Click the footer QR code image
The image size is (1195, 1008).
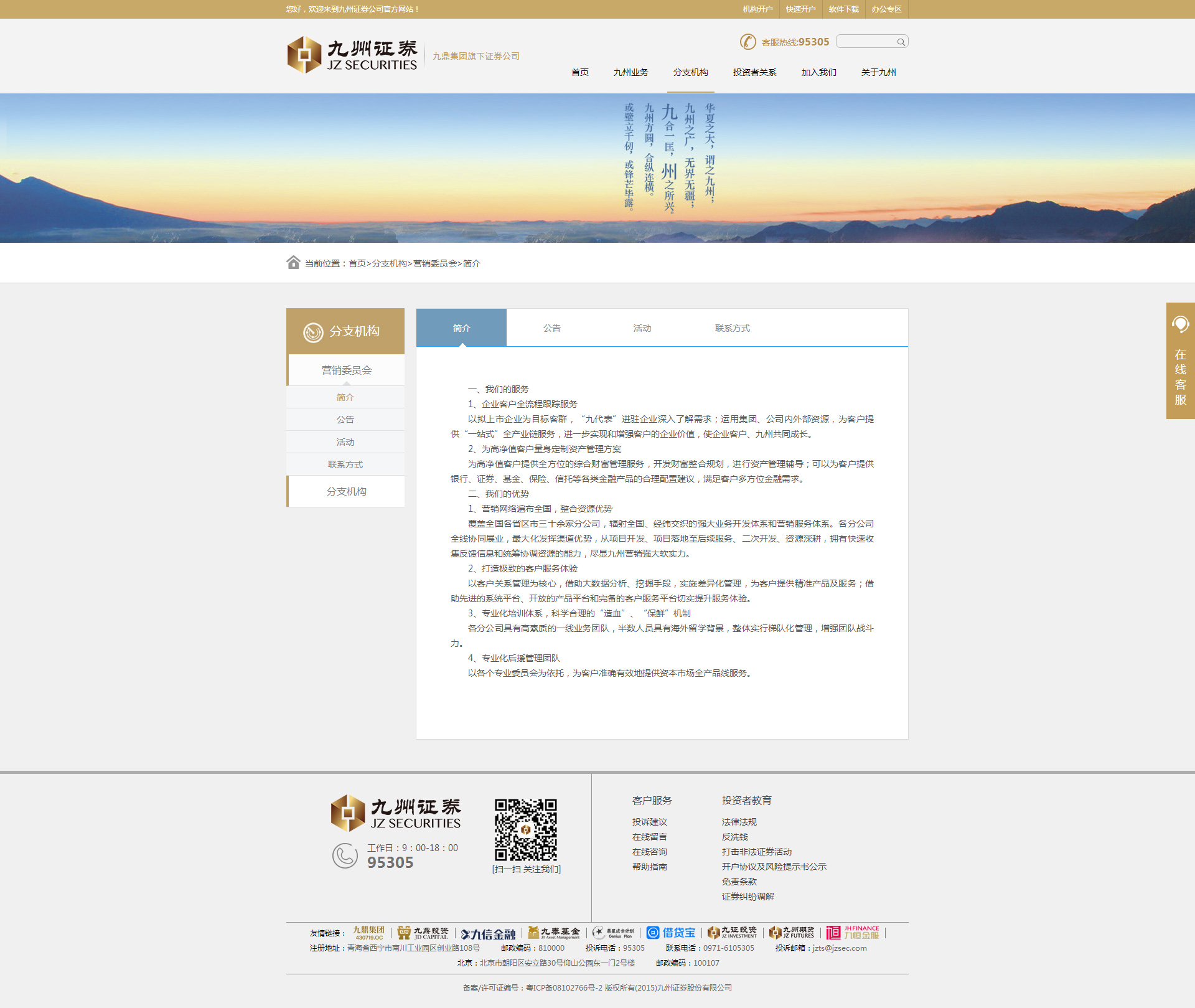pyautogui.click(x=526, y=829)
